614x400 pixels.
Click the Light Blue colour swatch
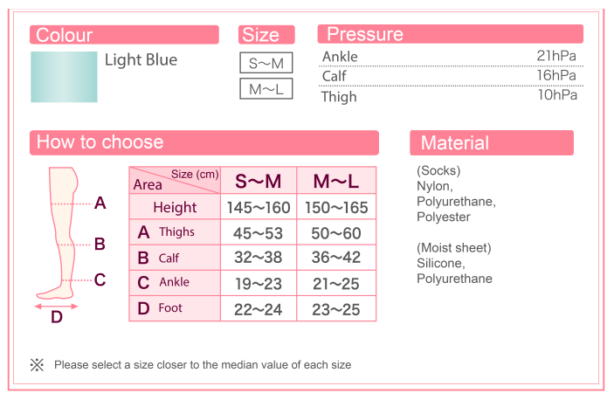pyautogui.click(x=64, y=77)
